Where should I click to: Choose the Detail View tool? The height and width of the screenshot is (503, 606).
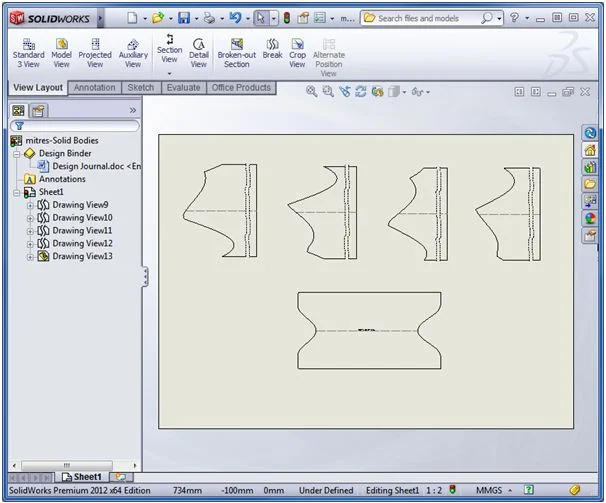(x=199, y=53)
